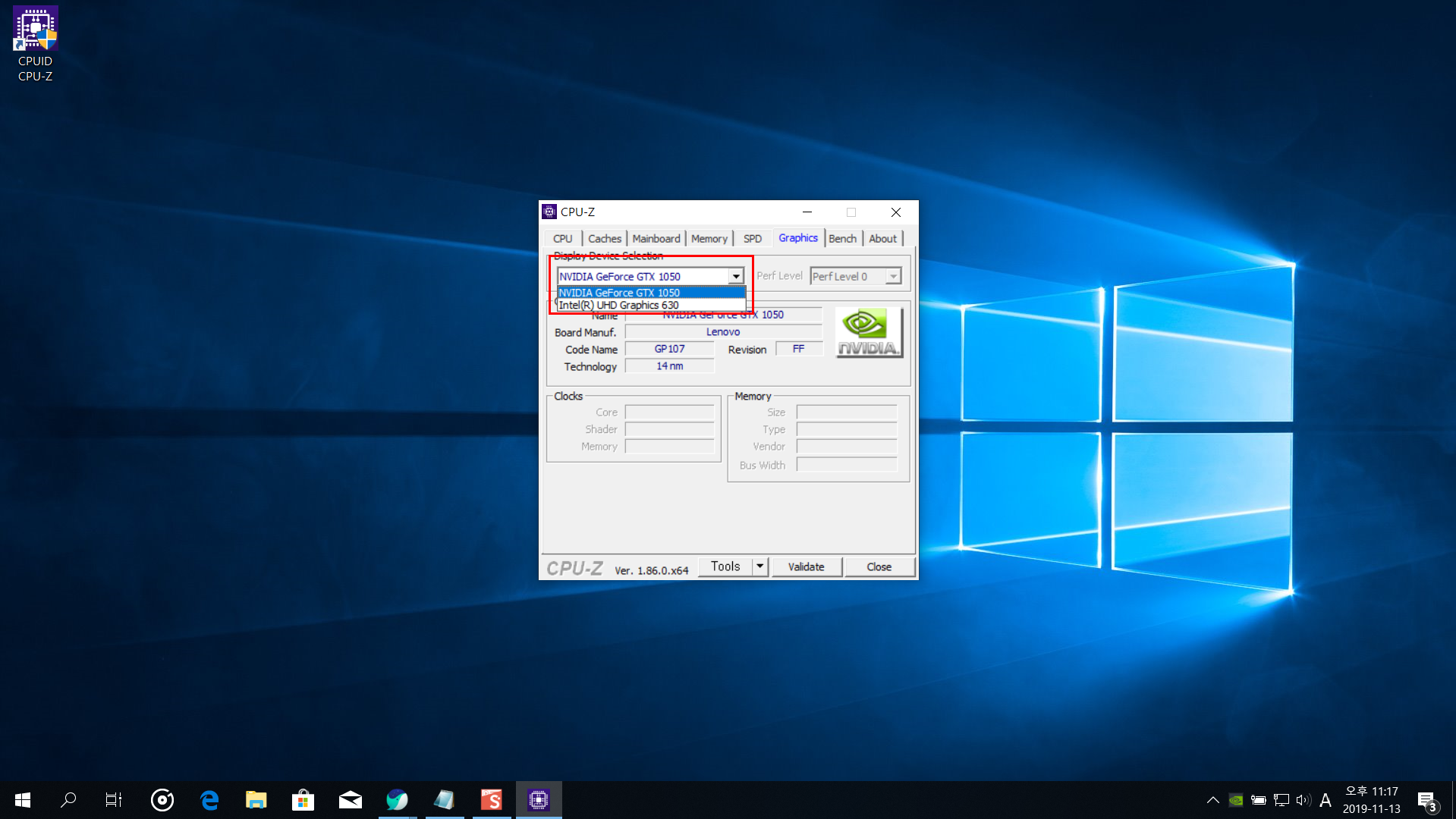
Task: Open network status tray icon
Action: tap(1281, 800)
